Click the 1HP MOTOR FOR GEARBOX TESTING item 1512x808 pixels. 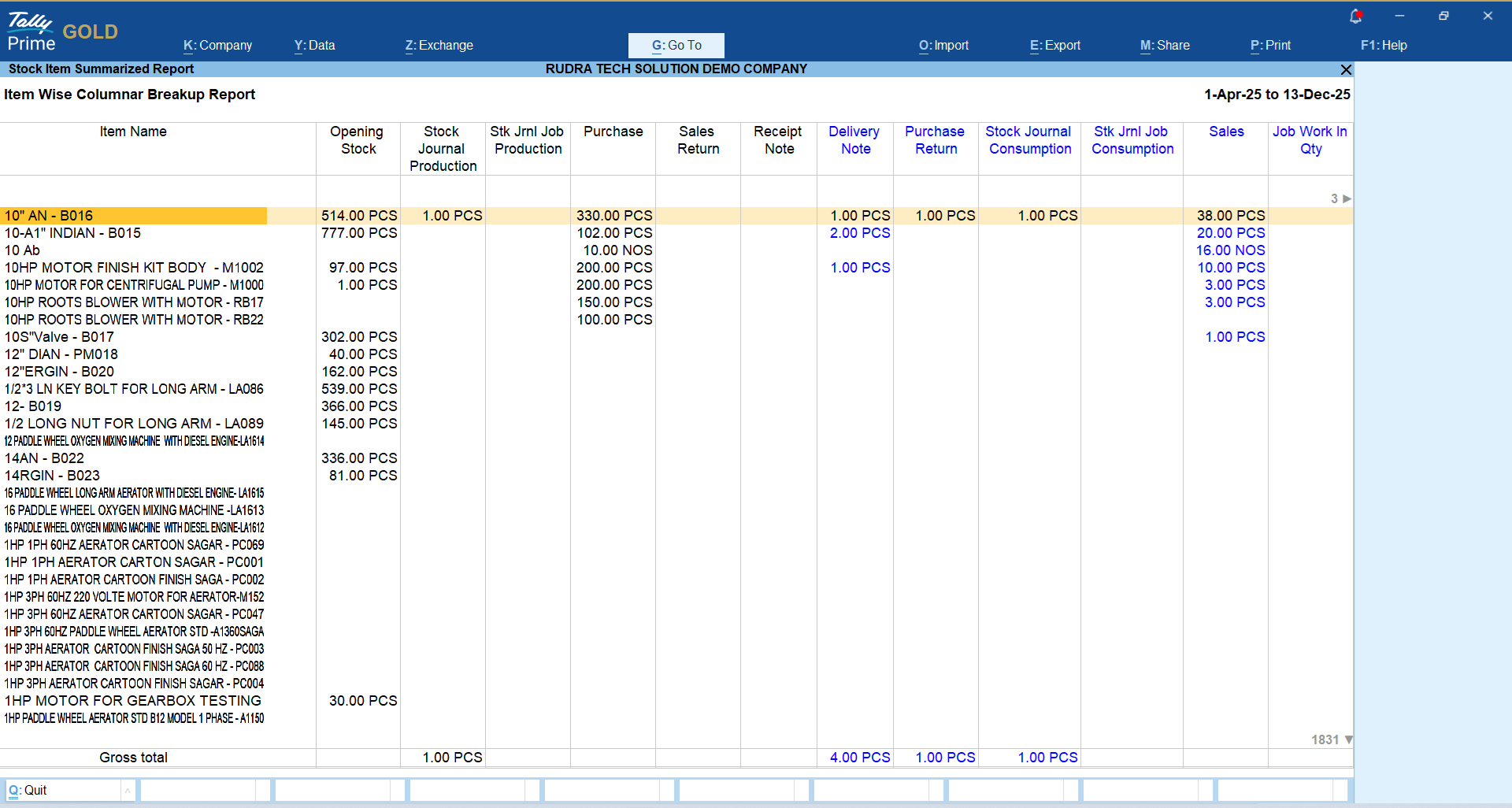(x=132, y=701)
